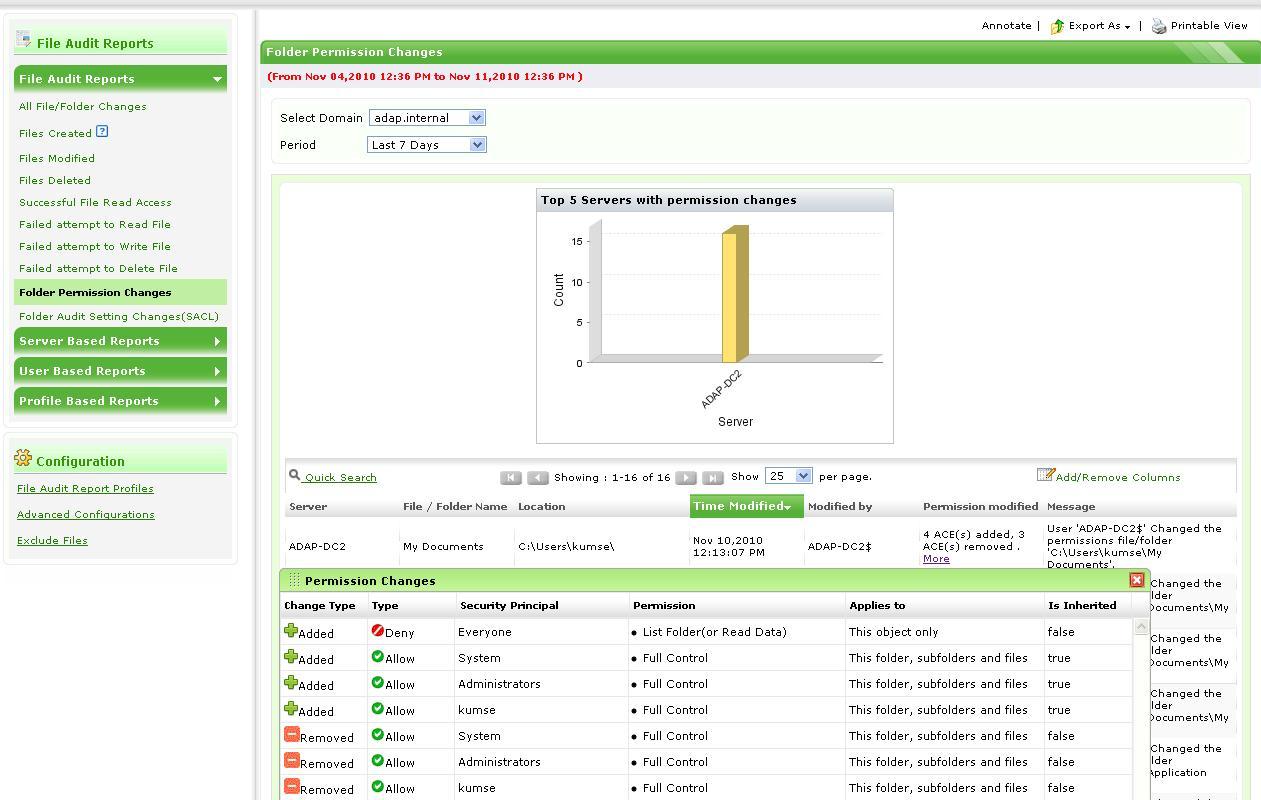
Task: Go to the previous results page
Action: coord(538,478)
